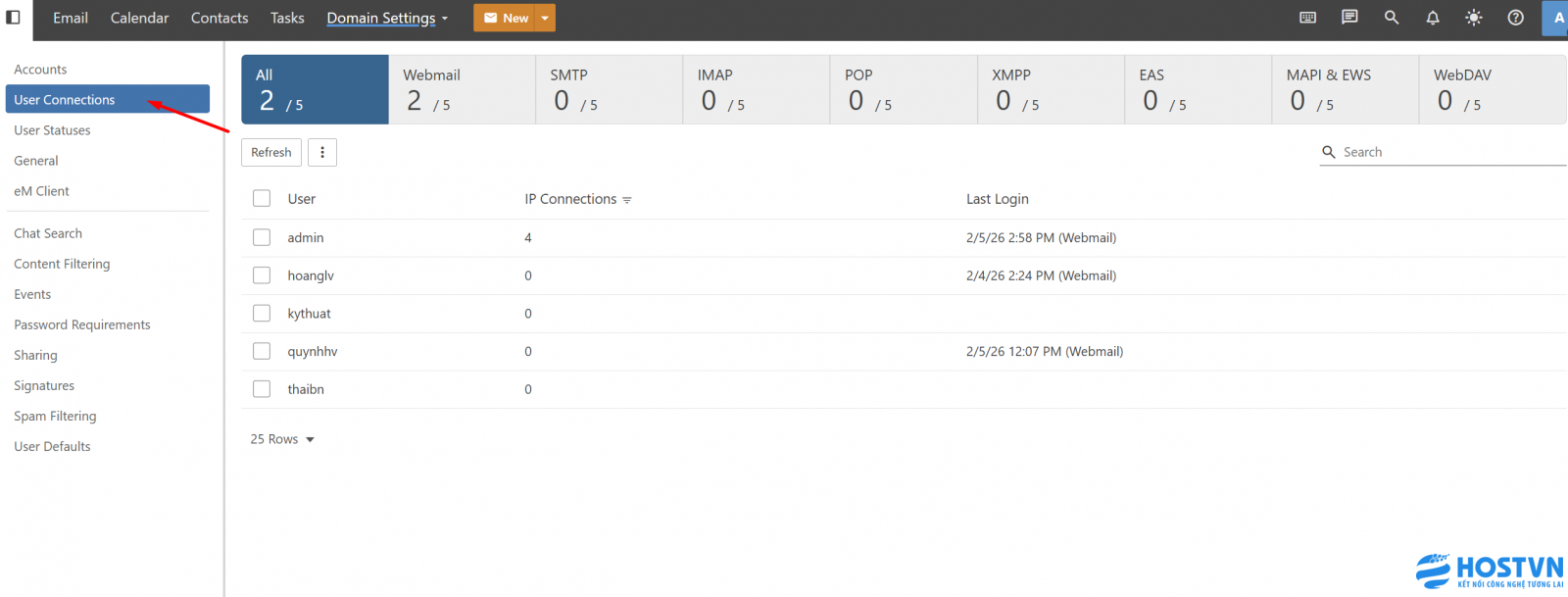Select the IMAP connections tab

pyautogui.click(x=756, y=89)
